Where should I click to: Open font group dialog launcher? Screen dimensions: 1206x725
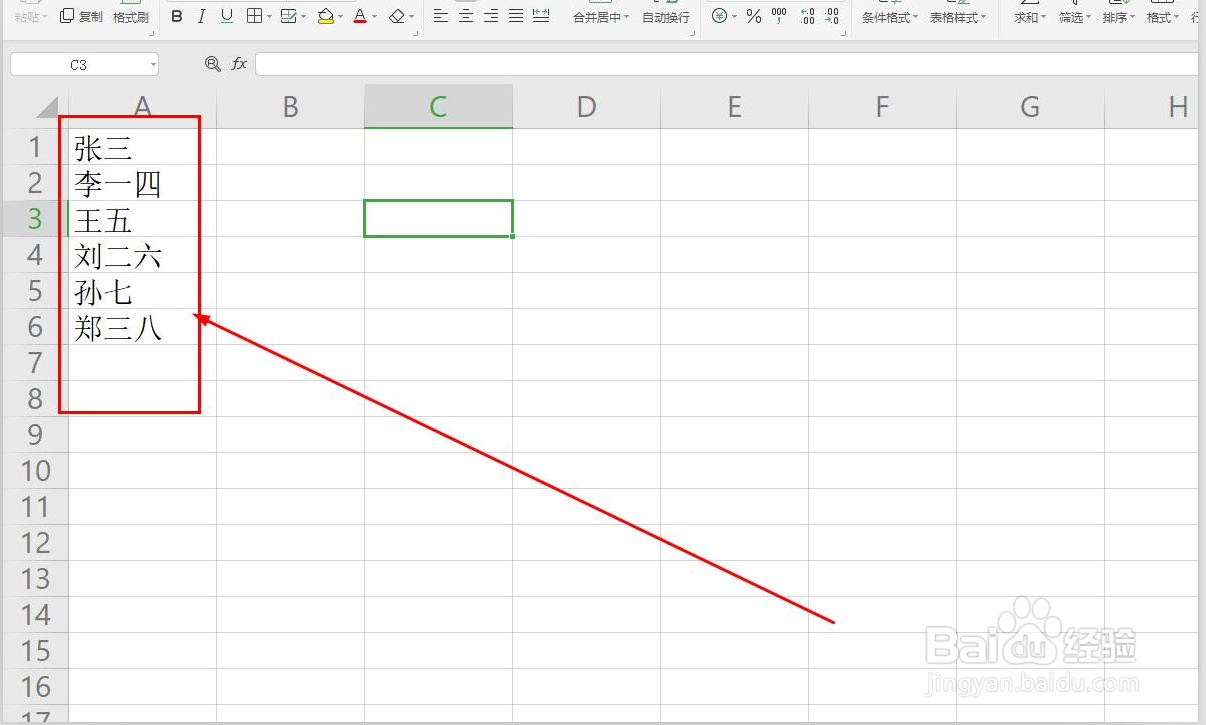click(415, 34)
